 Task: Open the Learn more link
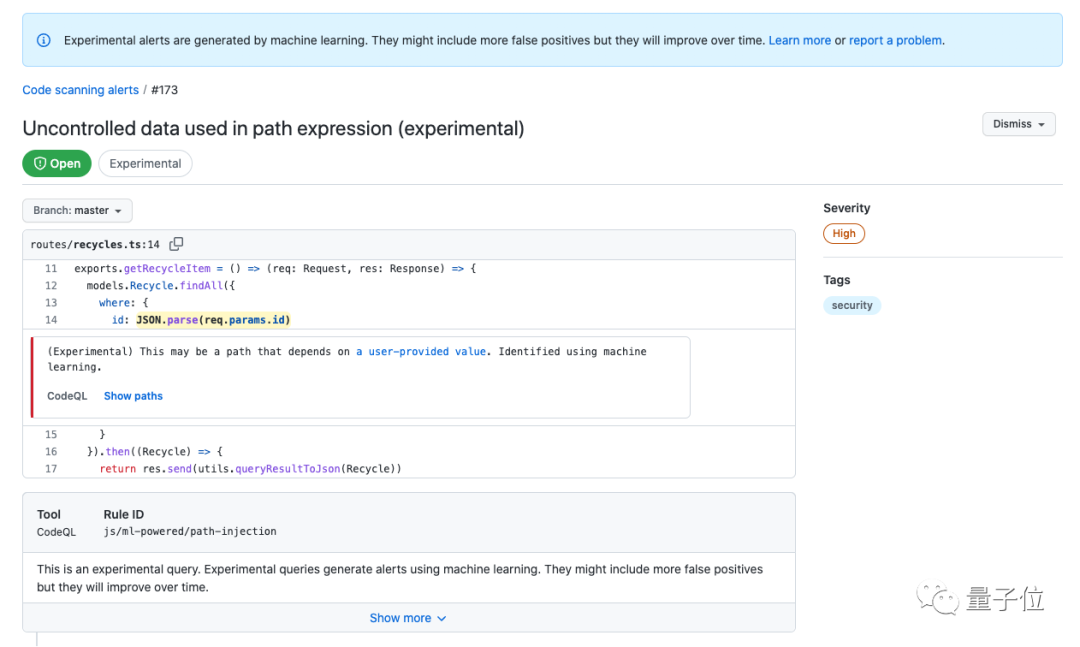click(x=799, y=41)
